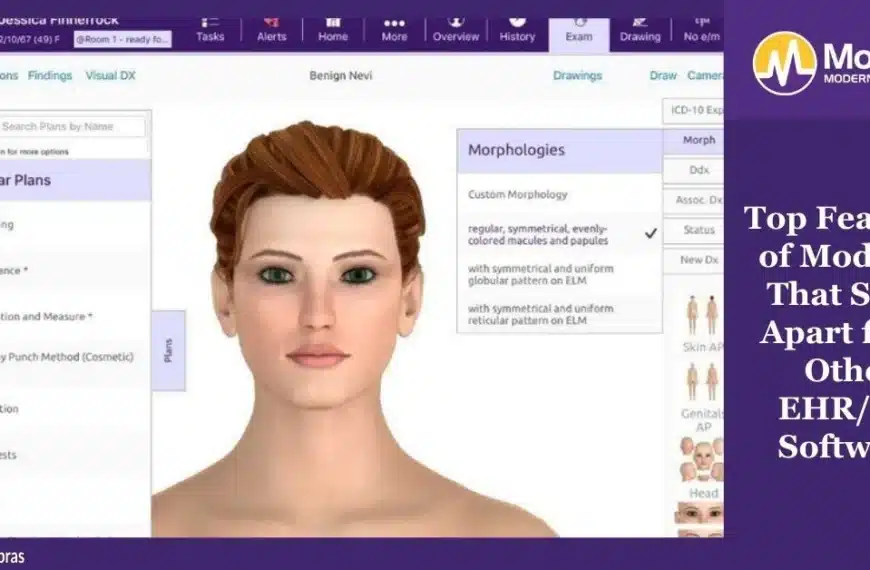This screenshot has width=870, height=570.
Task: Open the Drawing tab
Action: [x=640, y=31]
